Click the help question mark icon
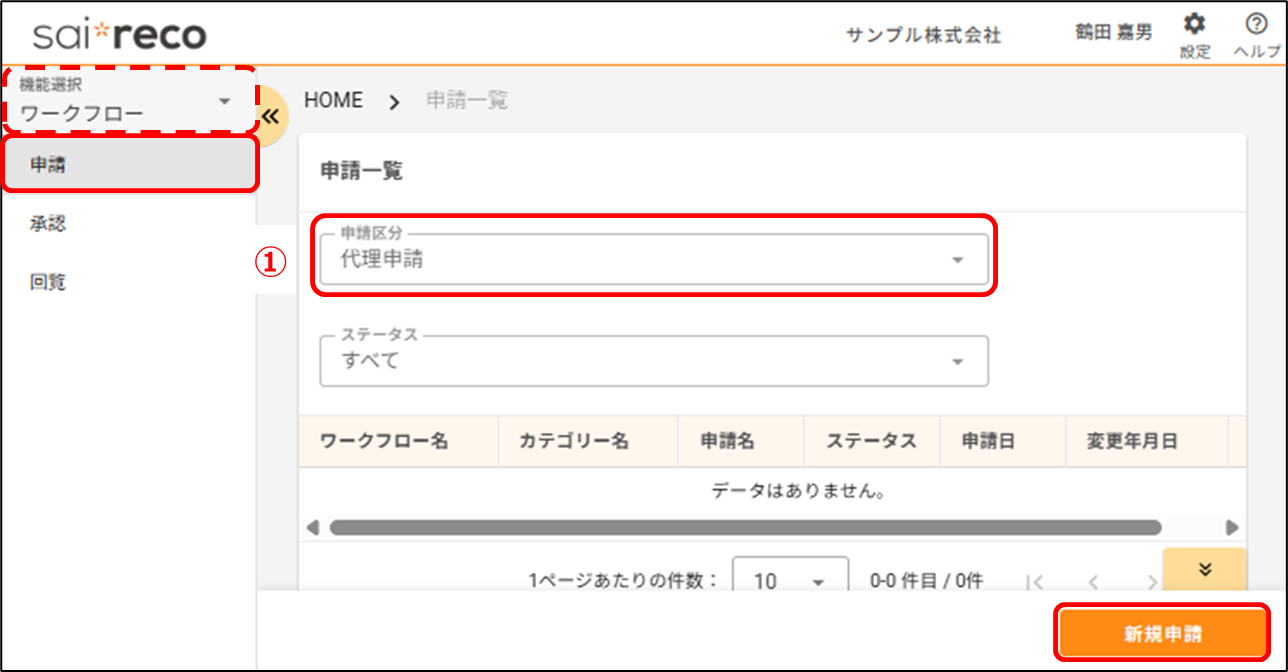 [1256, 24]
